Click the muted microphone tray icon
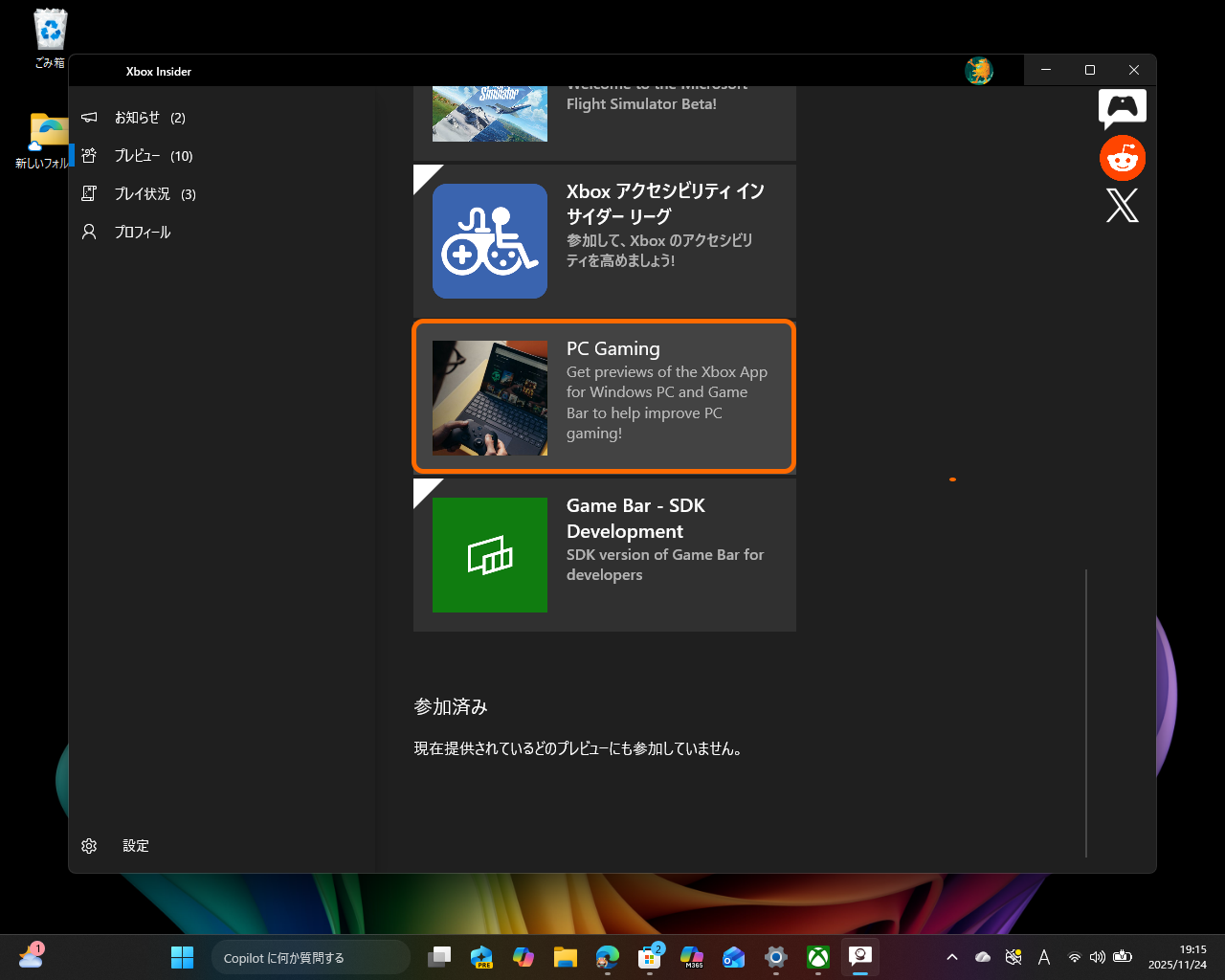The image size is (1225, 980). coord(1013,957)
